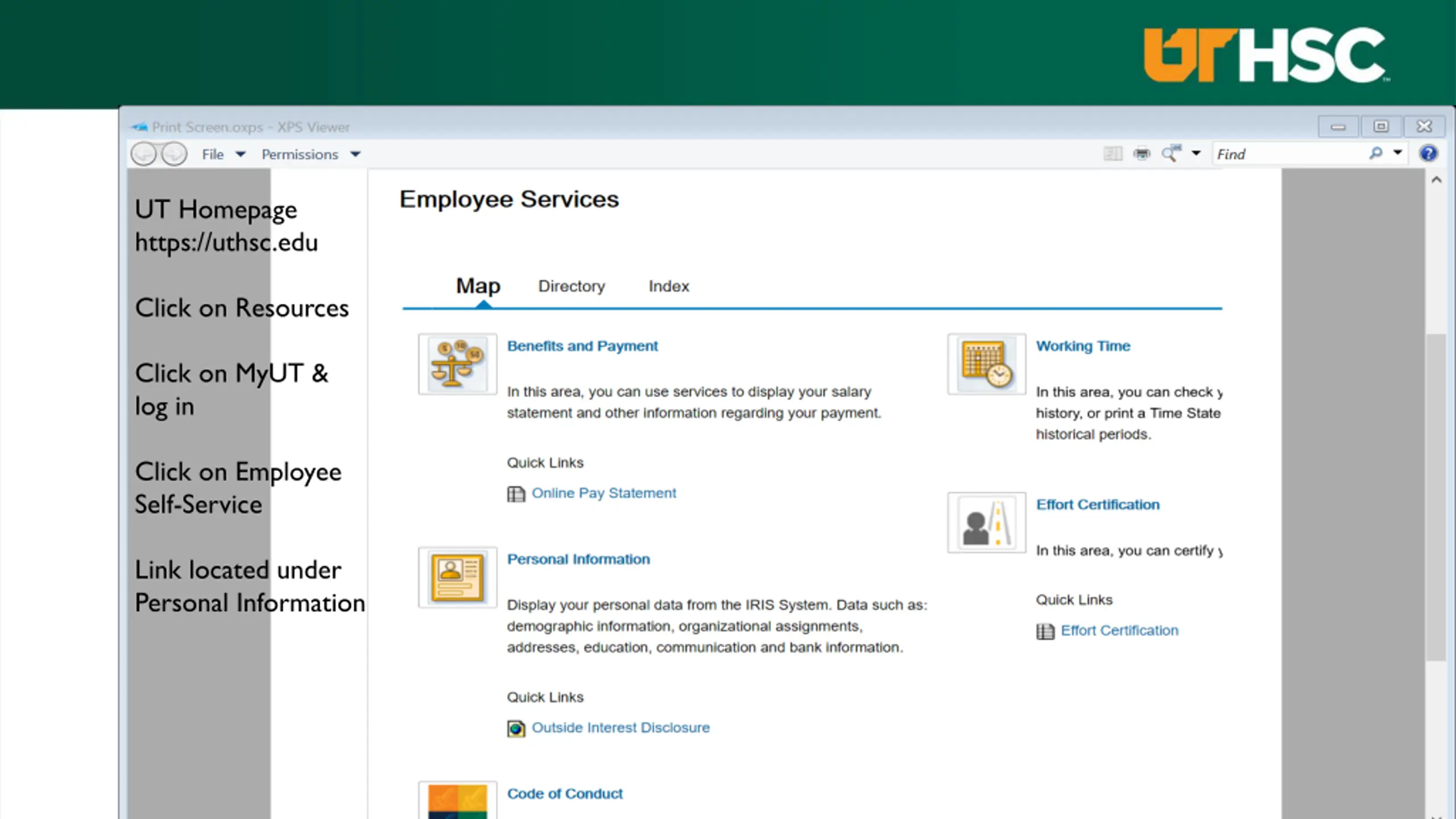Expand the search options dropdown arrow

(x=1397, y=153)
